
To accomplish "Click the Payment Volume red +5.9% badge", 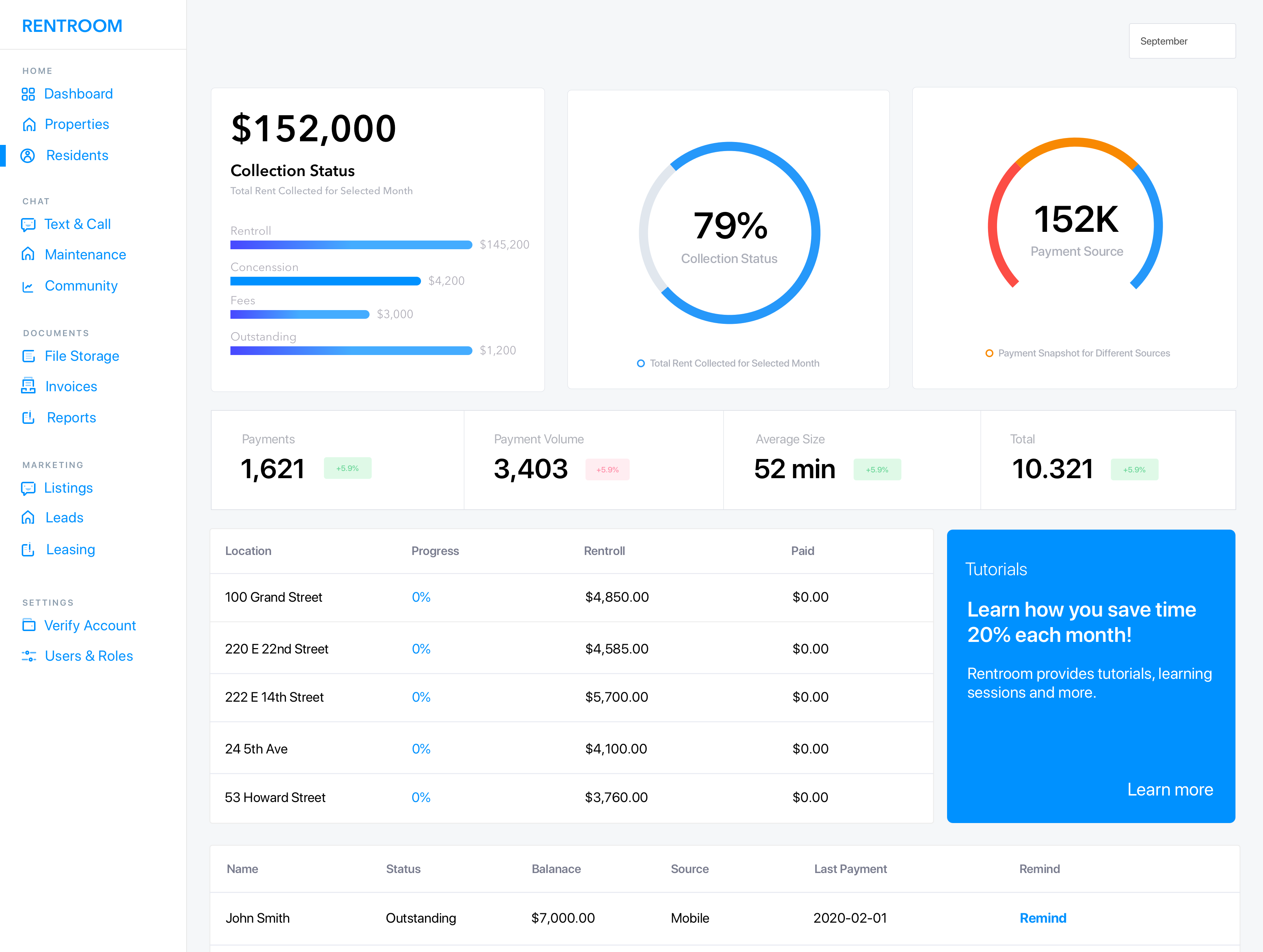I will (x=608, y=470).
